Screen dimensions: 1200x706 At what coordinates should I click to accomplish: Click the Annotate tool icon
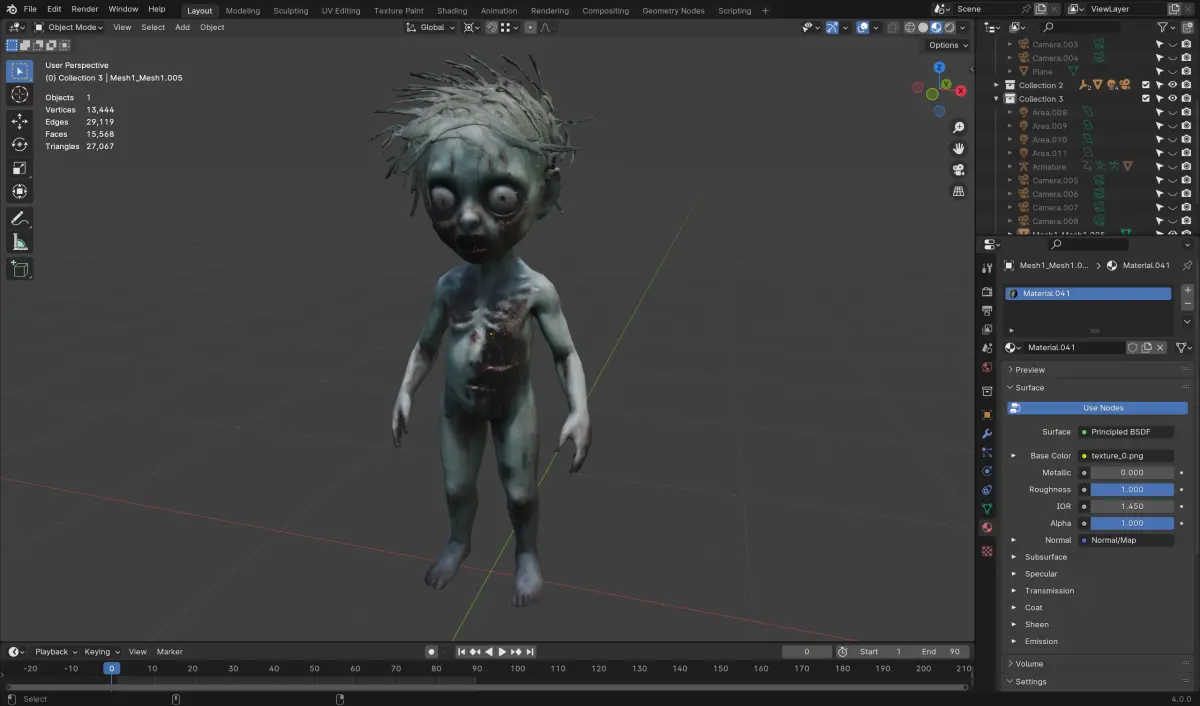(20, 219)
